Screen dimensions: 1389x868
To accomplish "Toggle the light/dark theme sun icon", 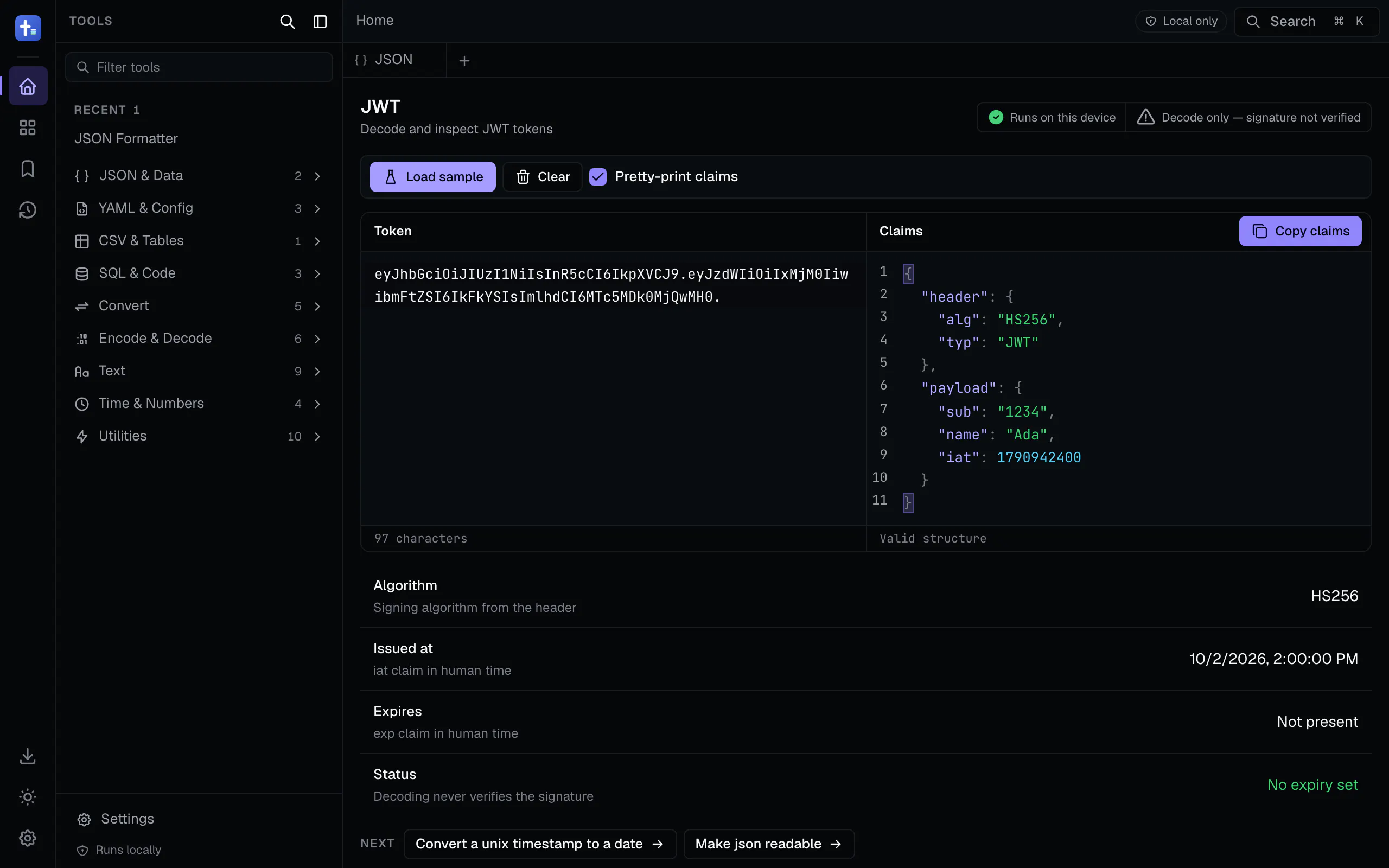I will pyautogui.click(x=28, y=797).
